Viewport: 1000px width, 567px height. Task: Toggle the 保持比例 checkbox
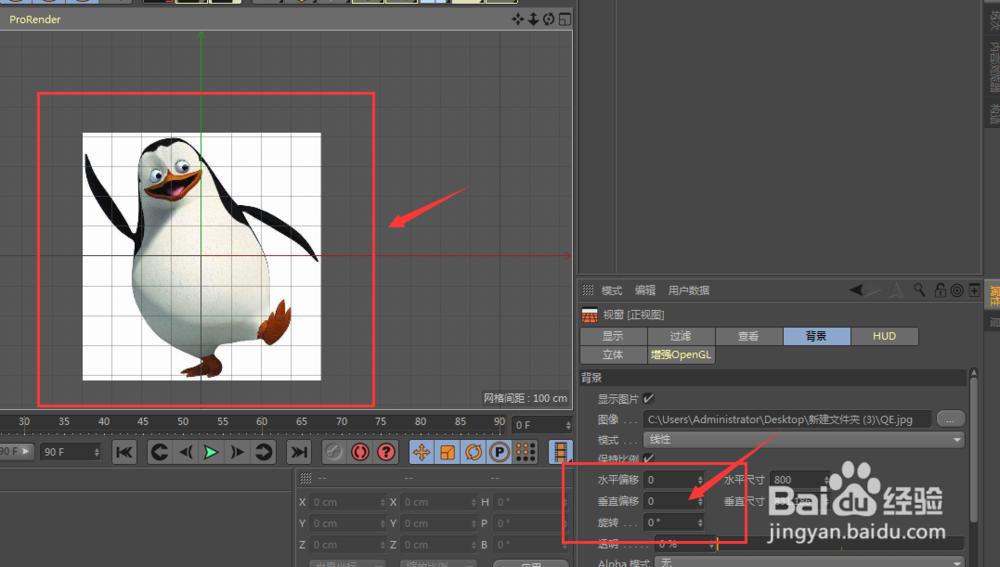[x=649, y=458]
